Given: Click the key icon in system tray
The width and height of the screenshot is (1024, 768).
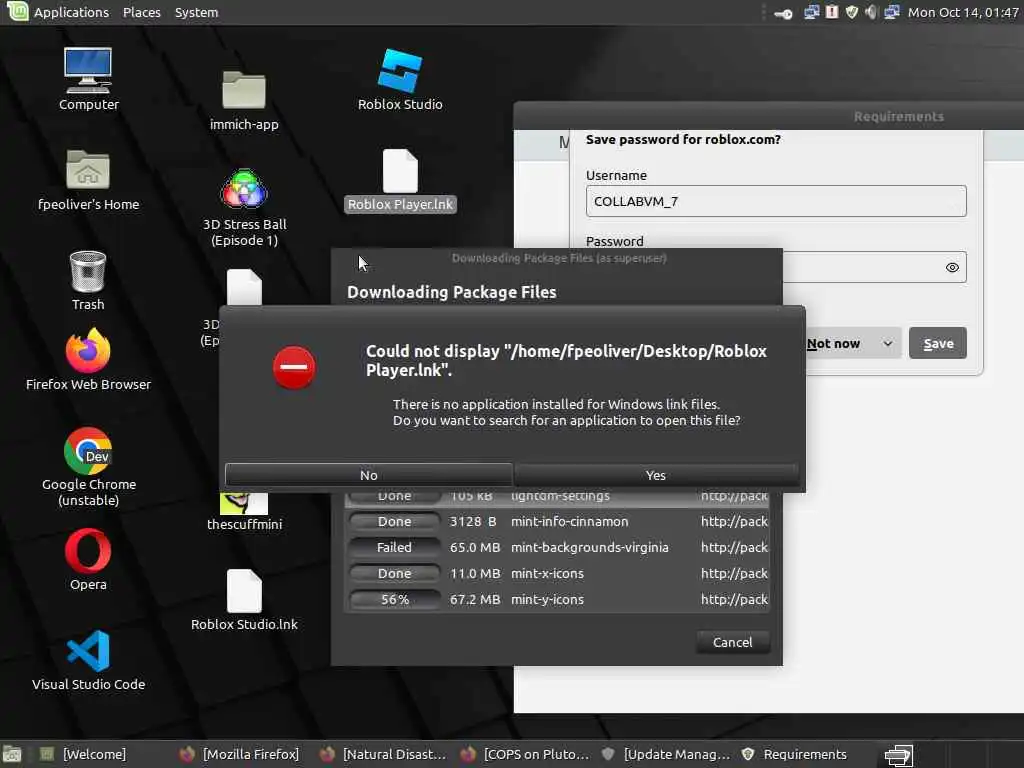Looking at the screenshot, I should [783, 12].
